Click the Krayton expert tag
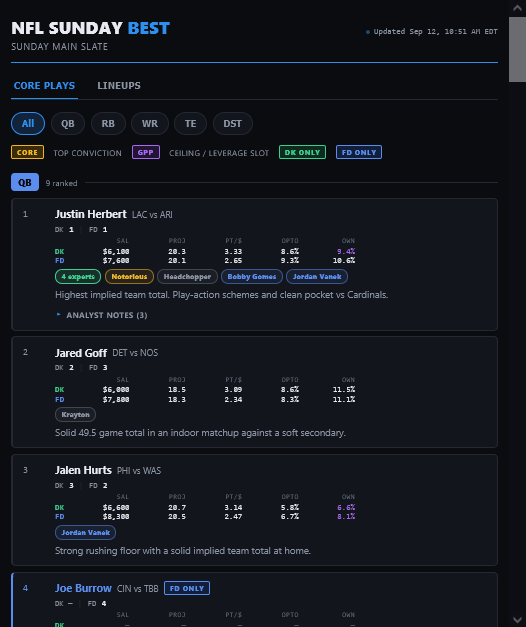526x627 pixels. coord(75,414)
